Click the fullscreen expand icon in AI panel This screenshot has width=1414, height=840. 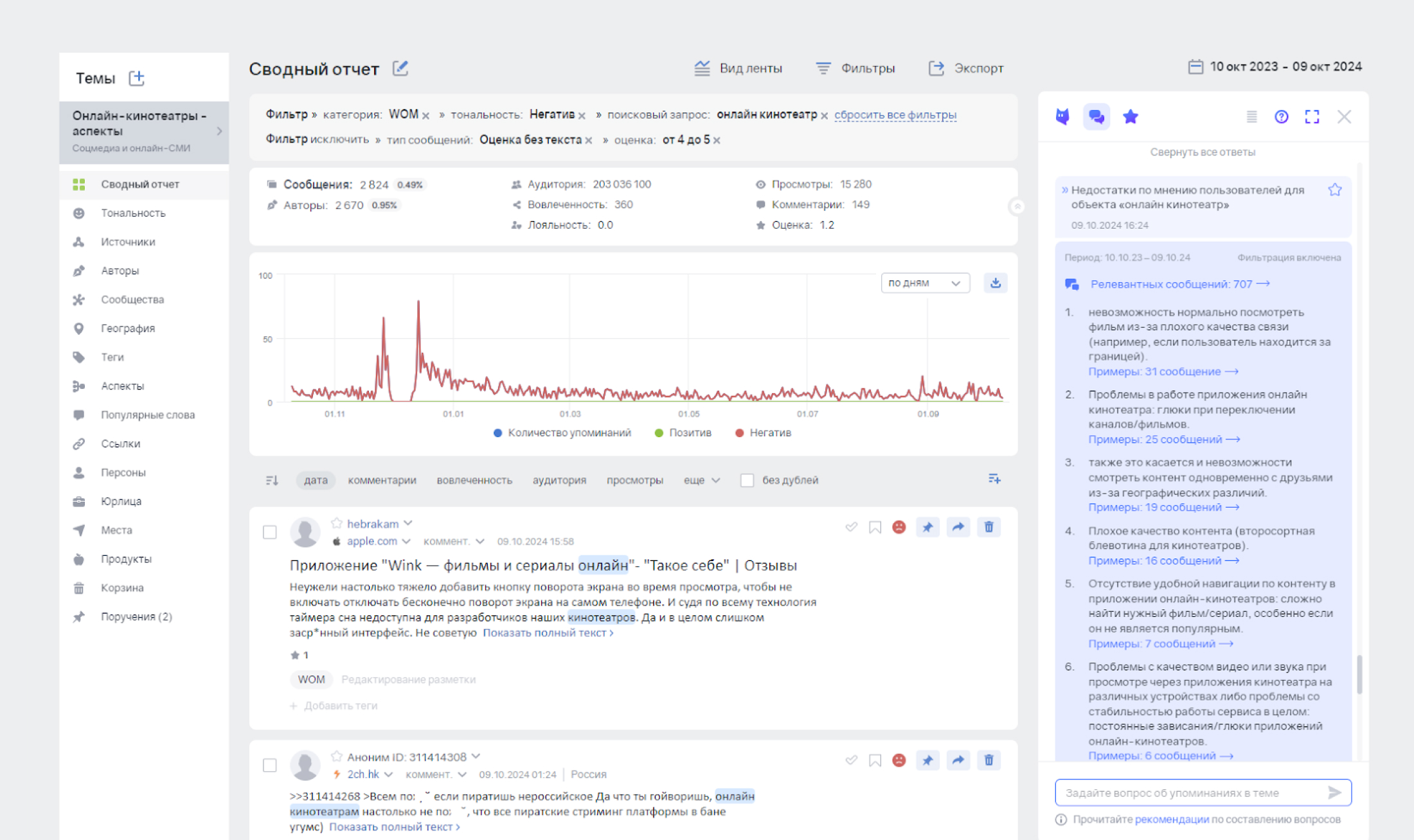pos(1312,117)
